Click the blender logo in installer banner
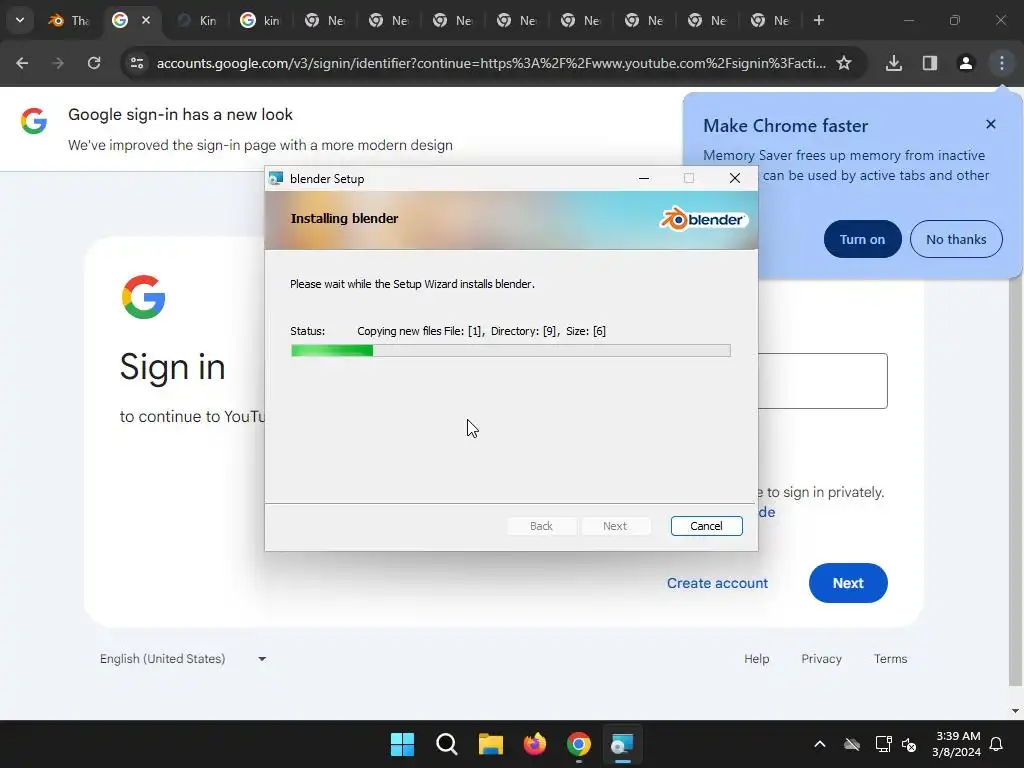Image resolution: width=1024 pixels, height=768 pixels. [x=703, y=219]
